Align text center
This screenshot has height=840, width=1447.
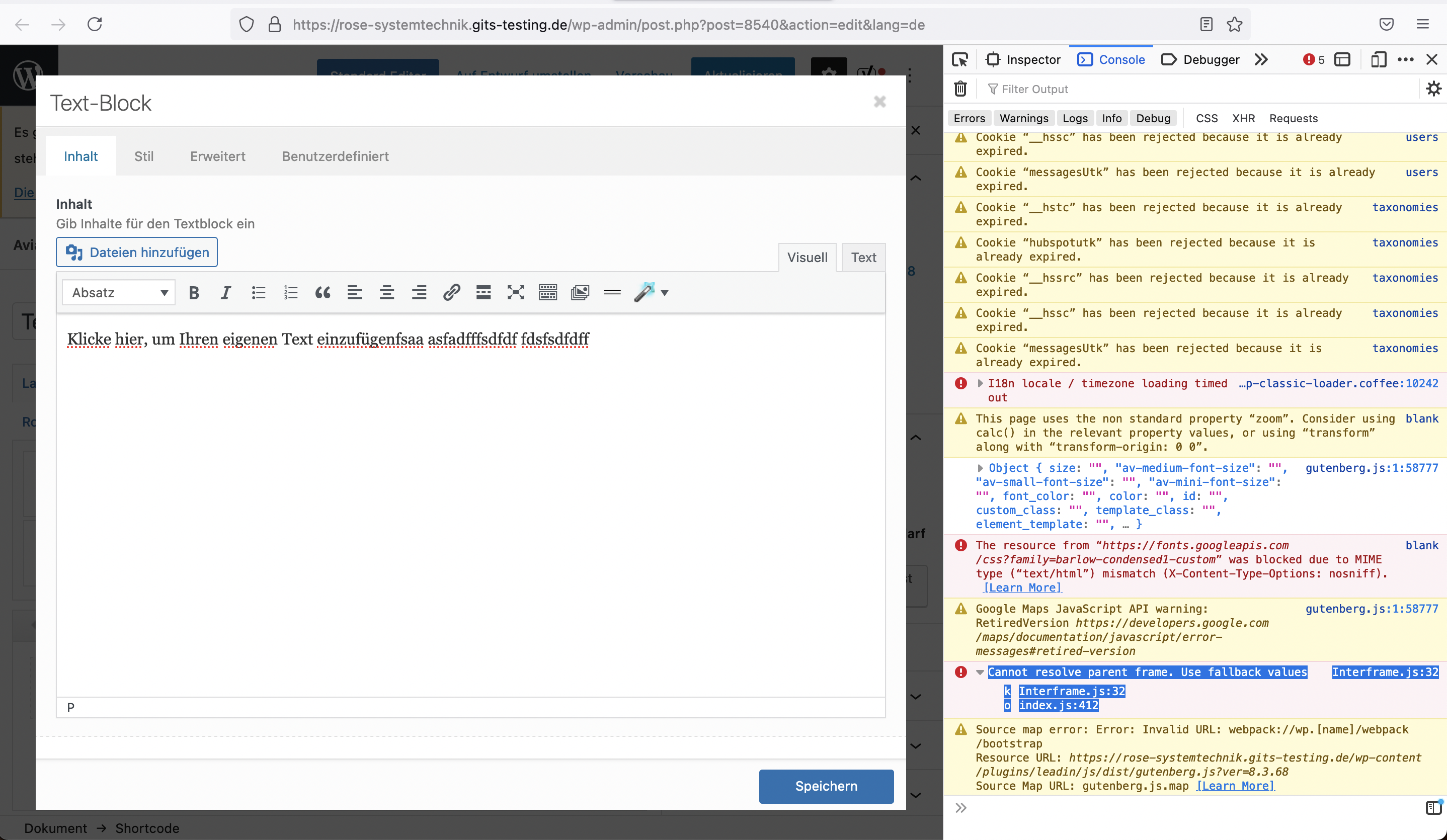click(x=387, y=293)
